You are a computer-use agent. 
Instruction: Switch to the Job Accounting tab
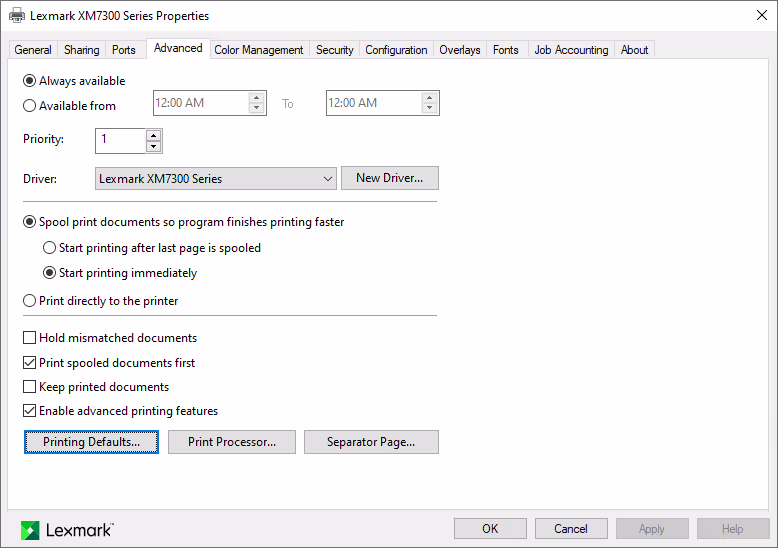(x=571, y=50)
